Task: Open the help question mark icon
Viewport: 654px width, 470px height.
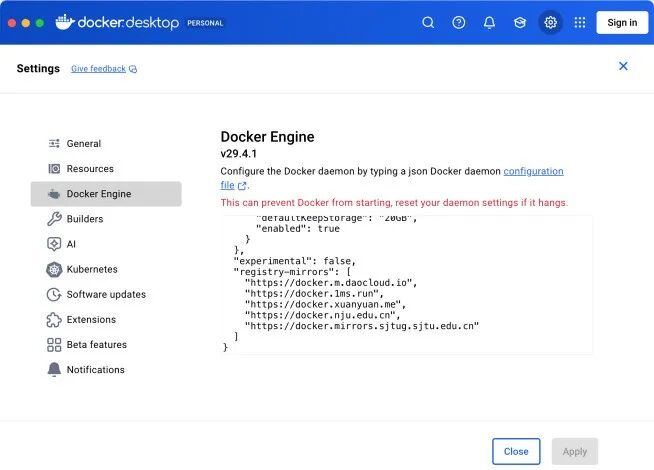Action: point(458,23)
